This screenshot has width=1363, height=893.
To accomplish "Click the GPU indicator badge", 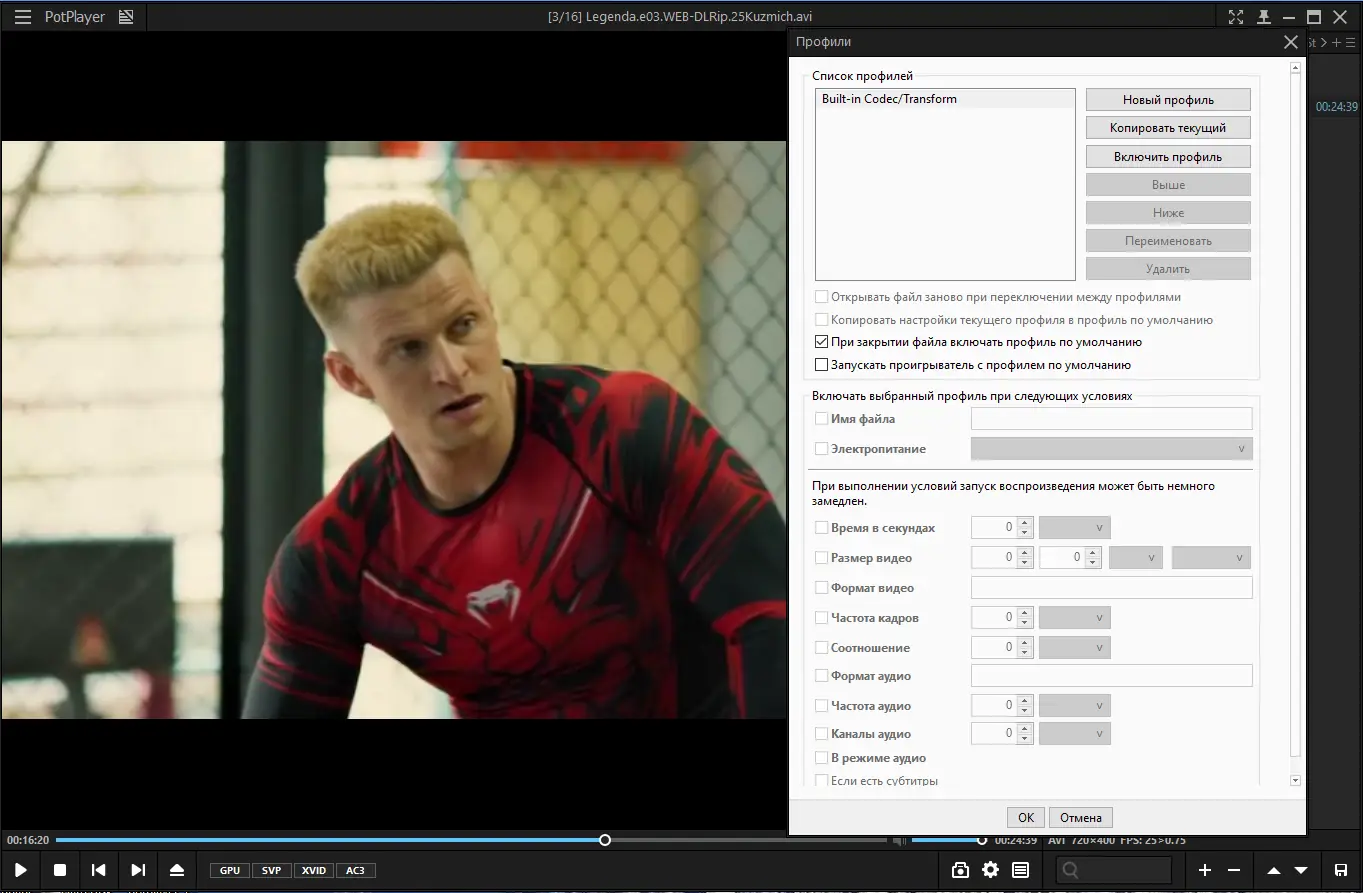I will click(x=230, y=870).
